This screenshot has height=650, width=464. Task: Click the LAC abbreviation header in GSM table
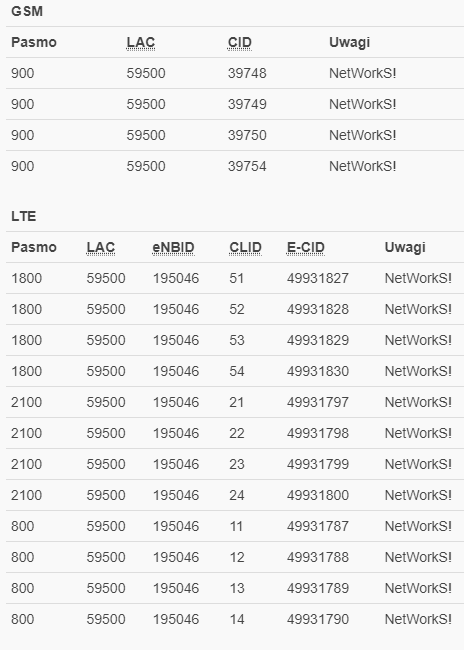click(x=141, y=42)
